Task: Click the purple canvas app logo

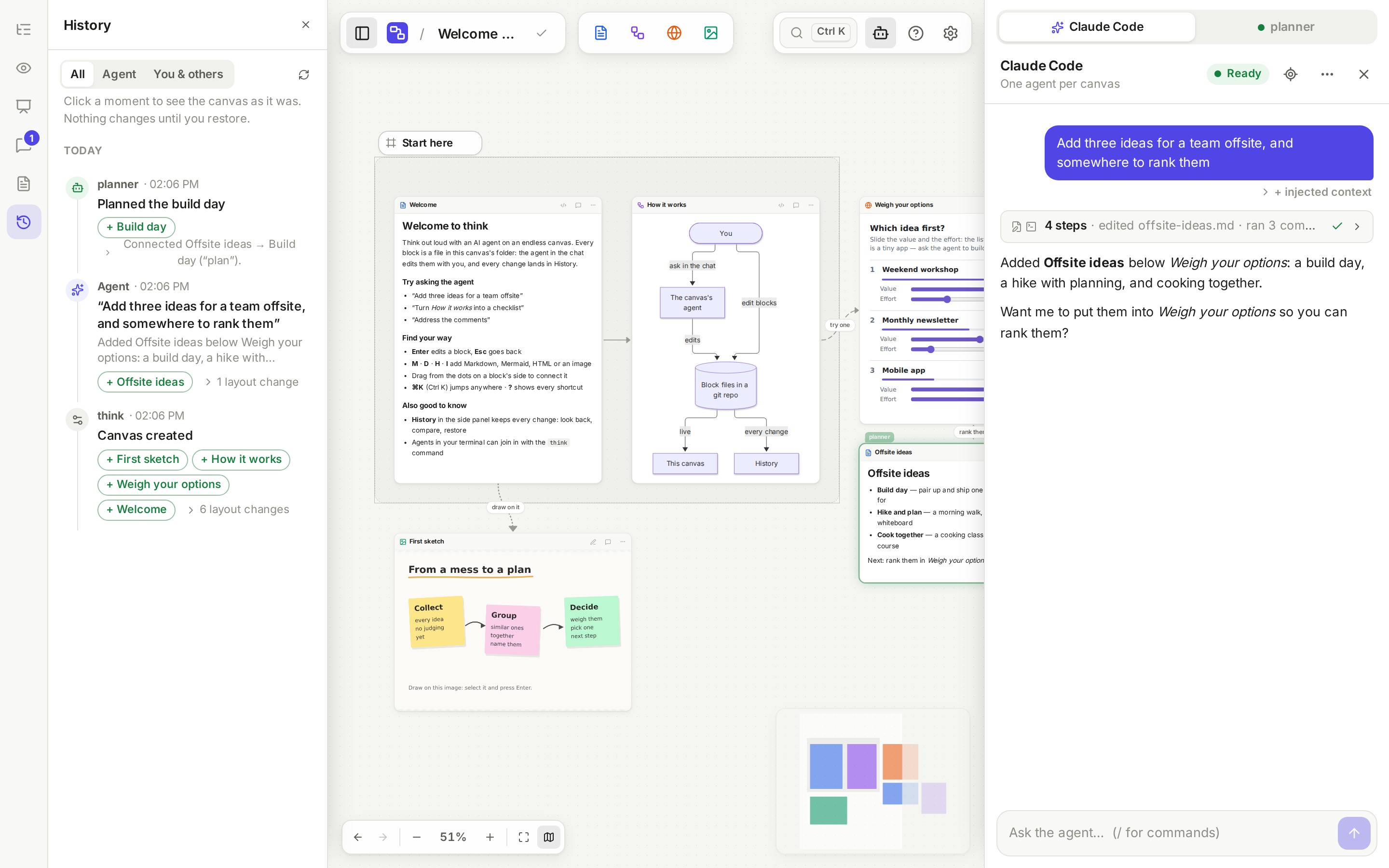Action: pyautogui.click(x=397, y=33)
